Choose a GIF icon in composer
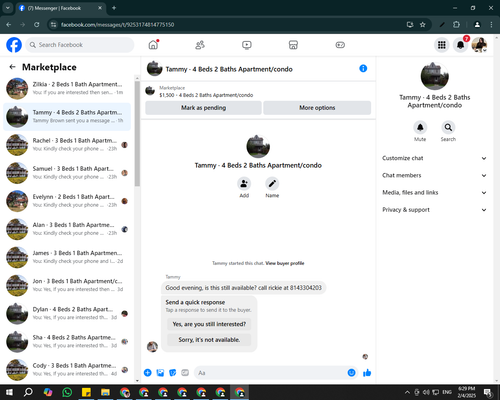The image size is (500, 400). coord(185,373)
